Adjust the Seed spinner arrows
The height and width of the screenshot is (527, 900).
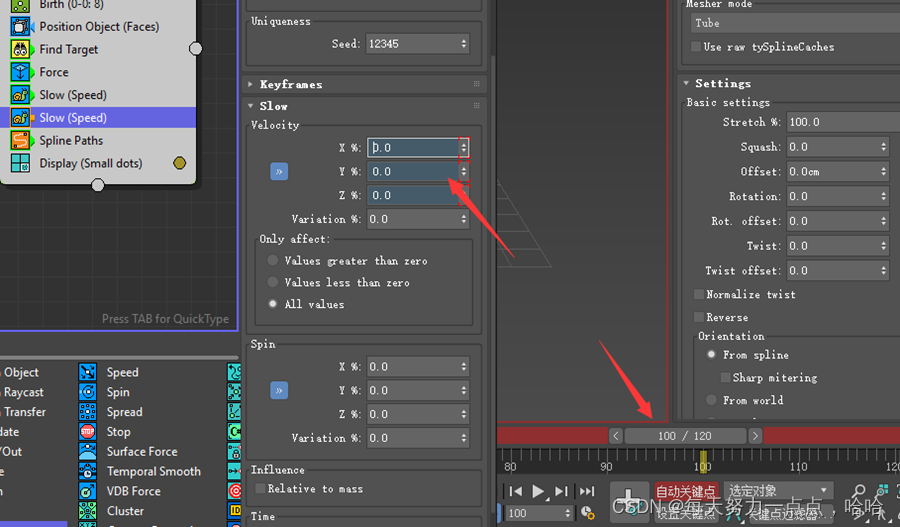click(x=464, y=44)
